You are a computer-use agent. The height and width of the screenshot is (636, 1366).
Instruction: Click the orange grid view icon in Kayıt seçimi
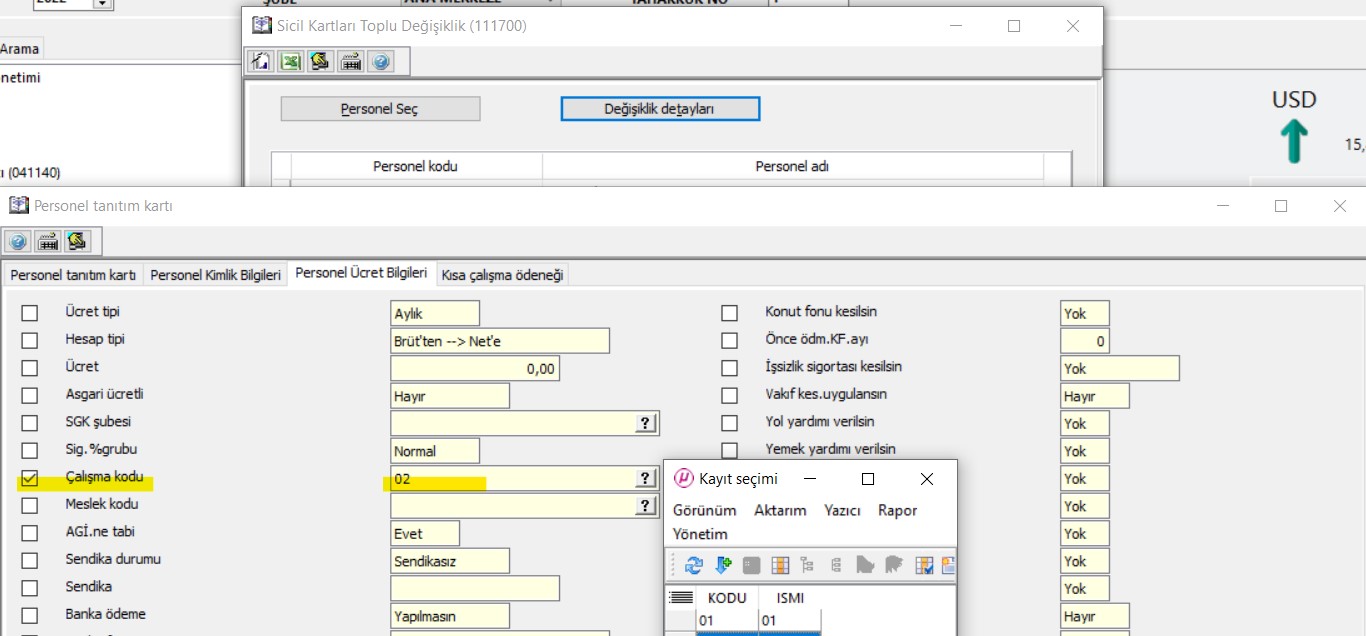[780, 566]
